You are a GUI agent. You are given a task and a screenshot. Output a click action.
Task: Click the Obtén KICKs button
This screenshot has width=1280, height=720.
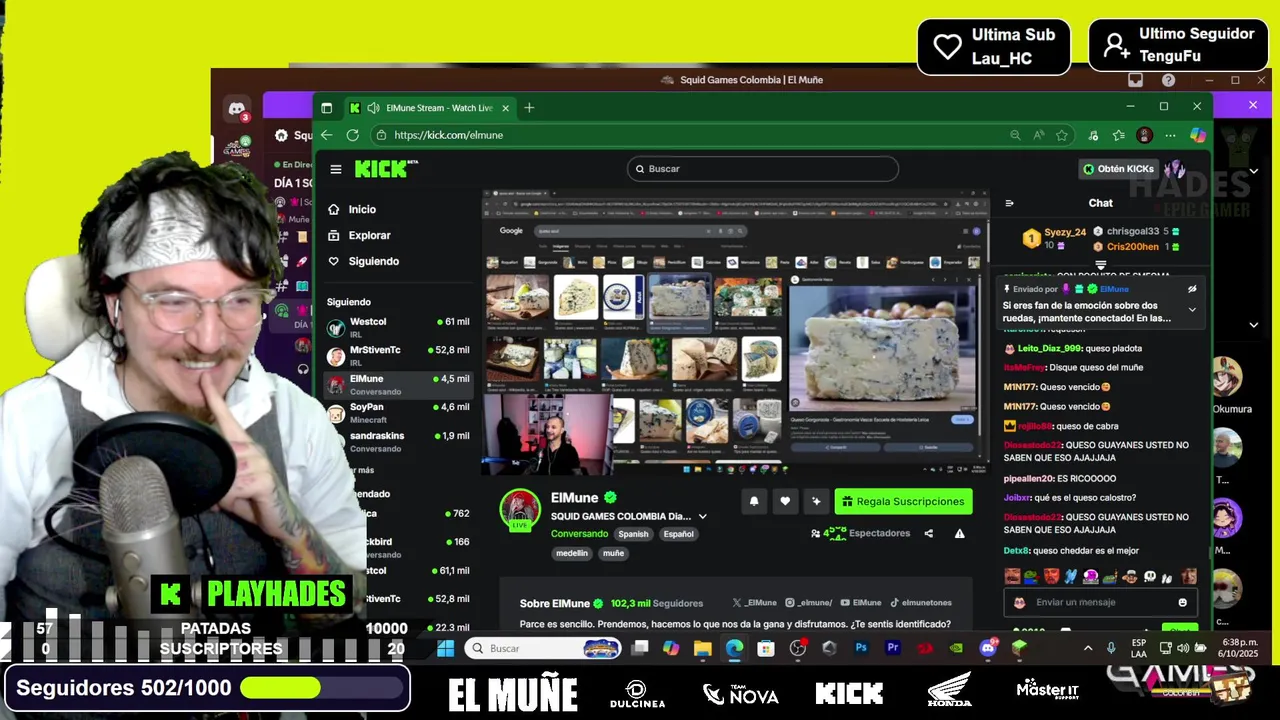[x=1118, y=169]
